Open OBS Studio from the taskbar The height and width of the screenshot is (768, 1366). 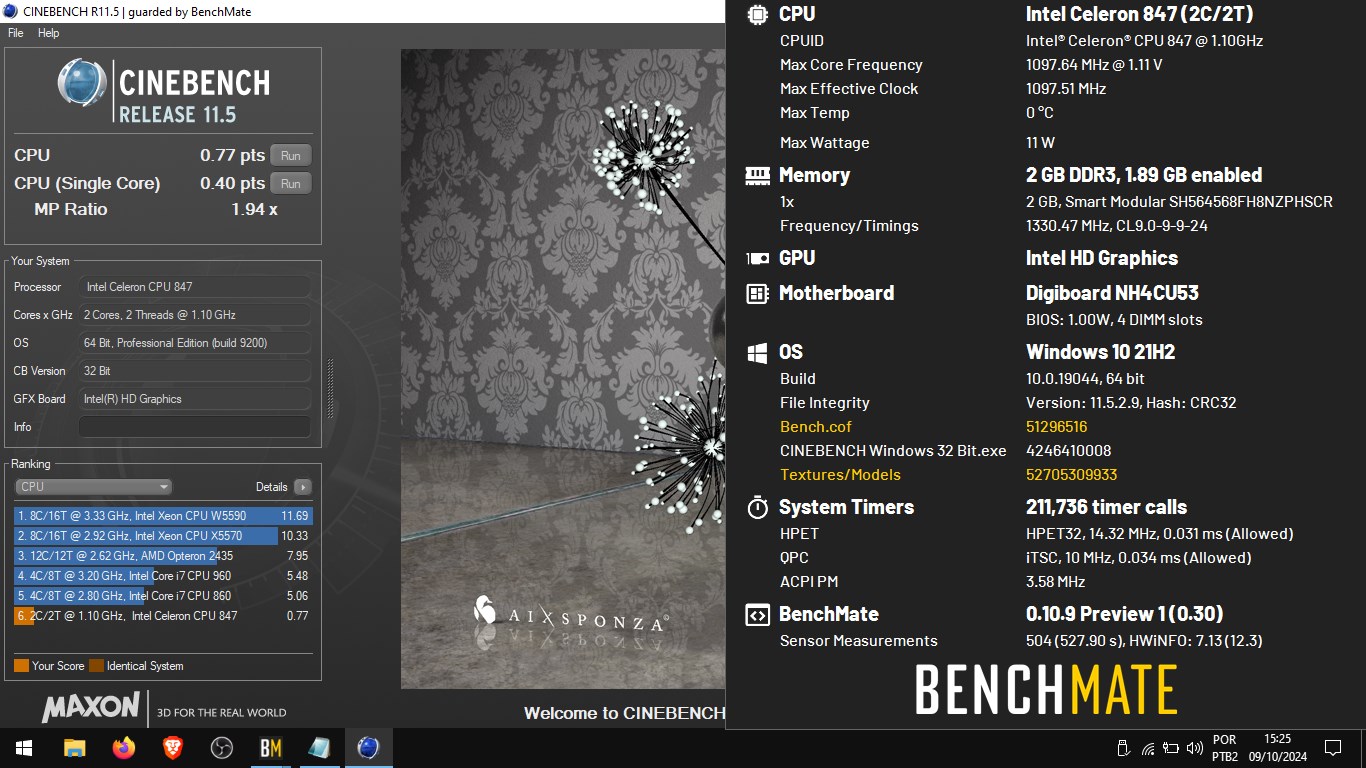click(222, 748)
